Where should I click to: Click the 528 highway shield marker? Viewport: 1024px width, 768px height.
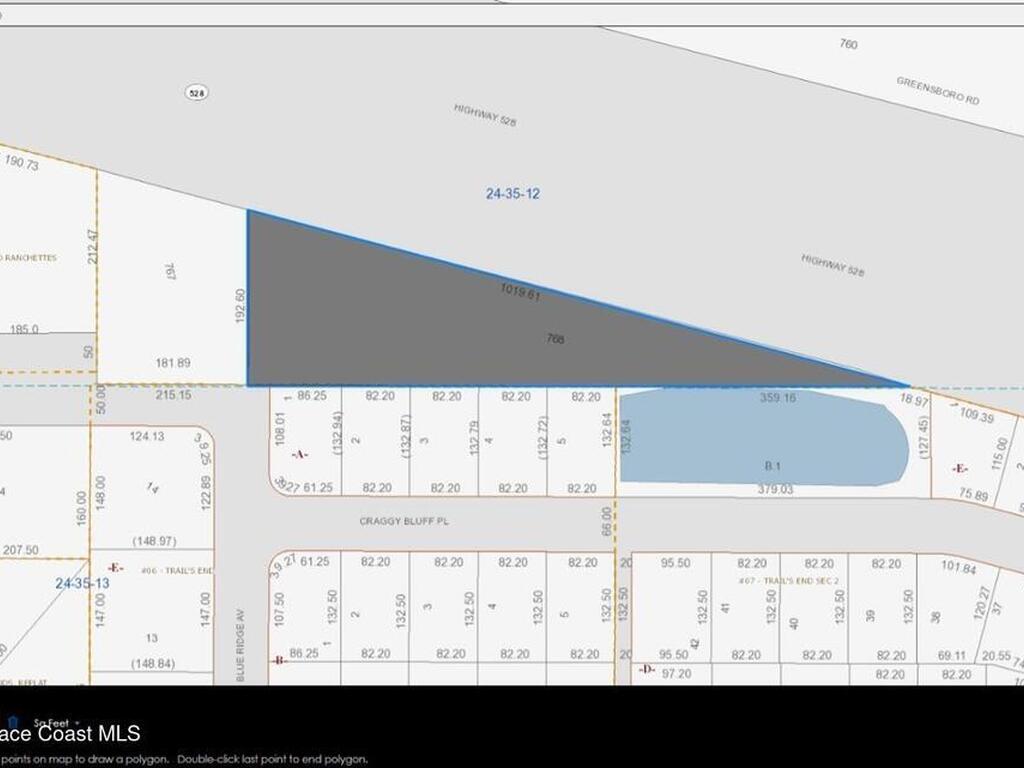(x=196, y=91)
